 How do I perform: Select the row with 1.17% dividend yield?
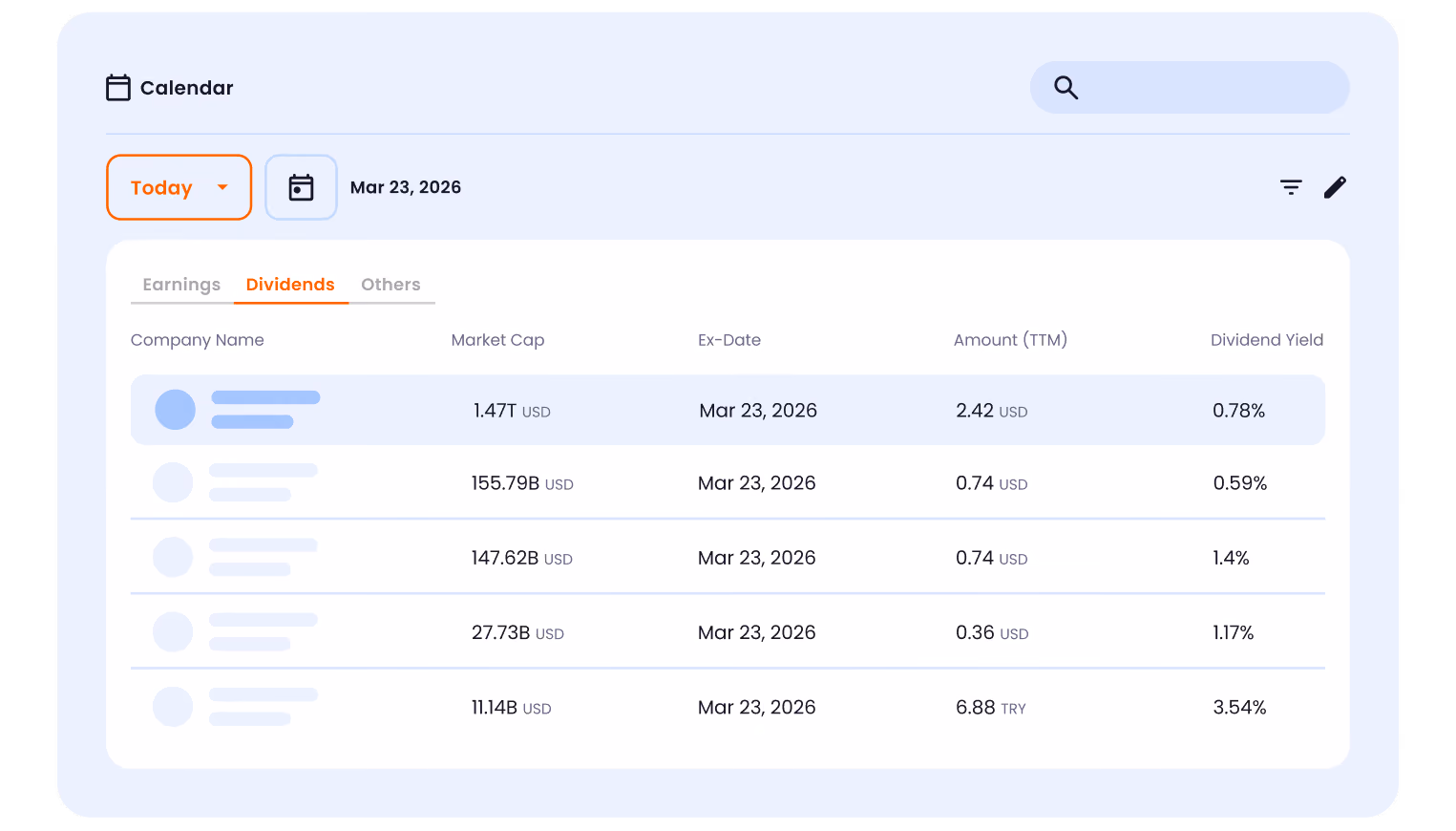tap(728, 631)
